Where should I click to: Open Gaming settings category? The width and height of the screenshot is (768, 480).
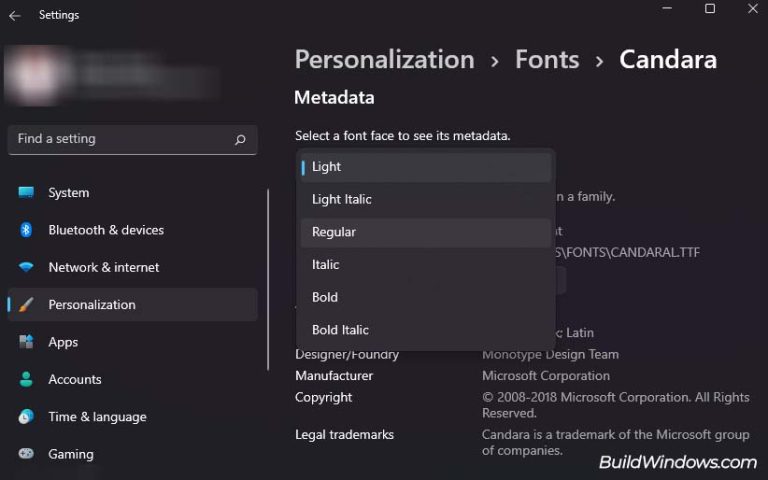[x=133, y=454]
